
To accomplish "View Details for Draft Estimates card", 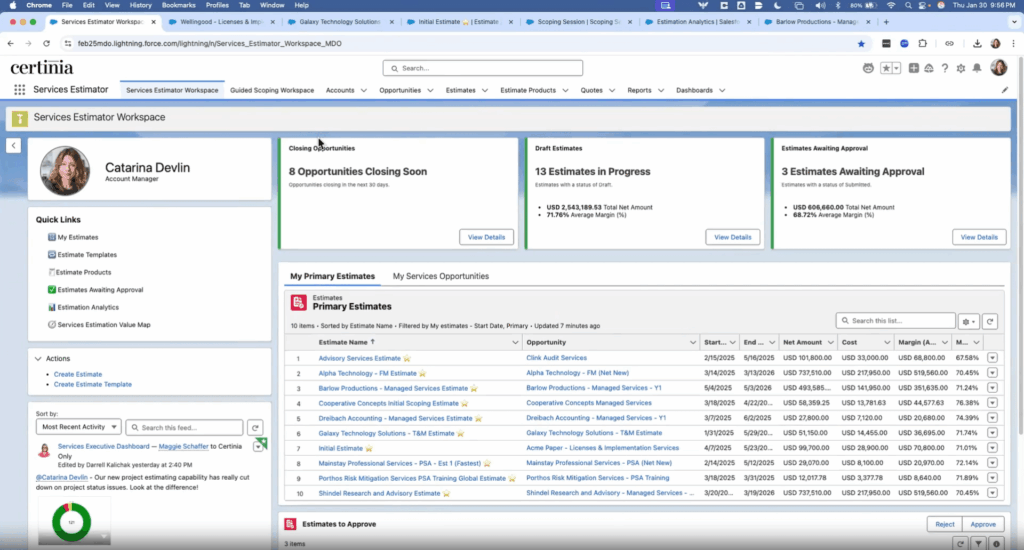I will (x=733, y=237).
